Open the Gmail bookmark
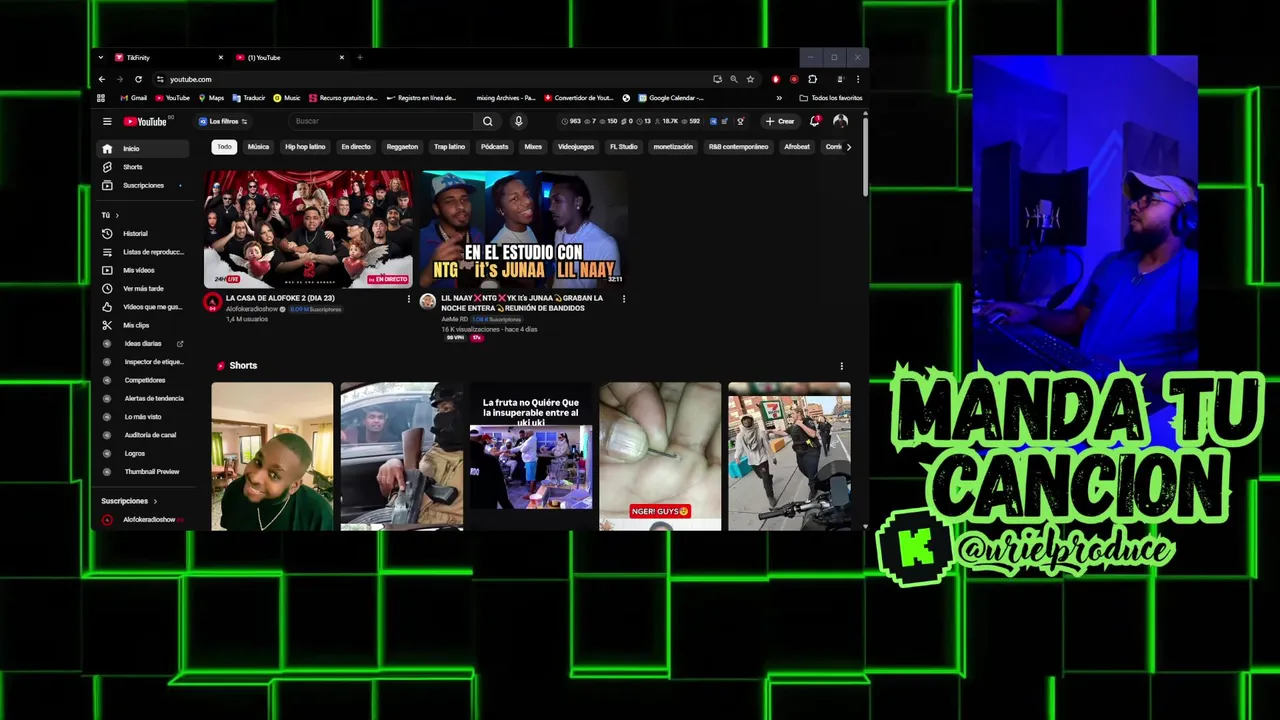Viewport: 1280px width, 720px height. pyautogui.click(x=134, y=98)
